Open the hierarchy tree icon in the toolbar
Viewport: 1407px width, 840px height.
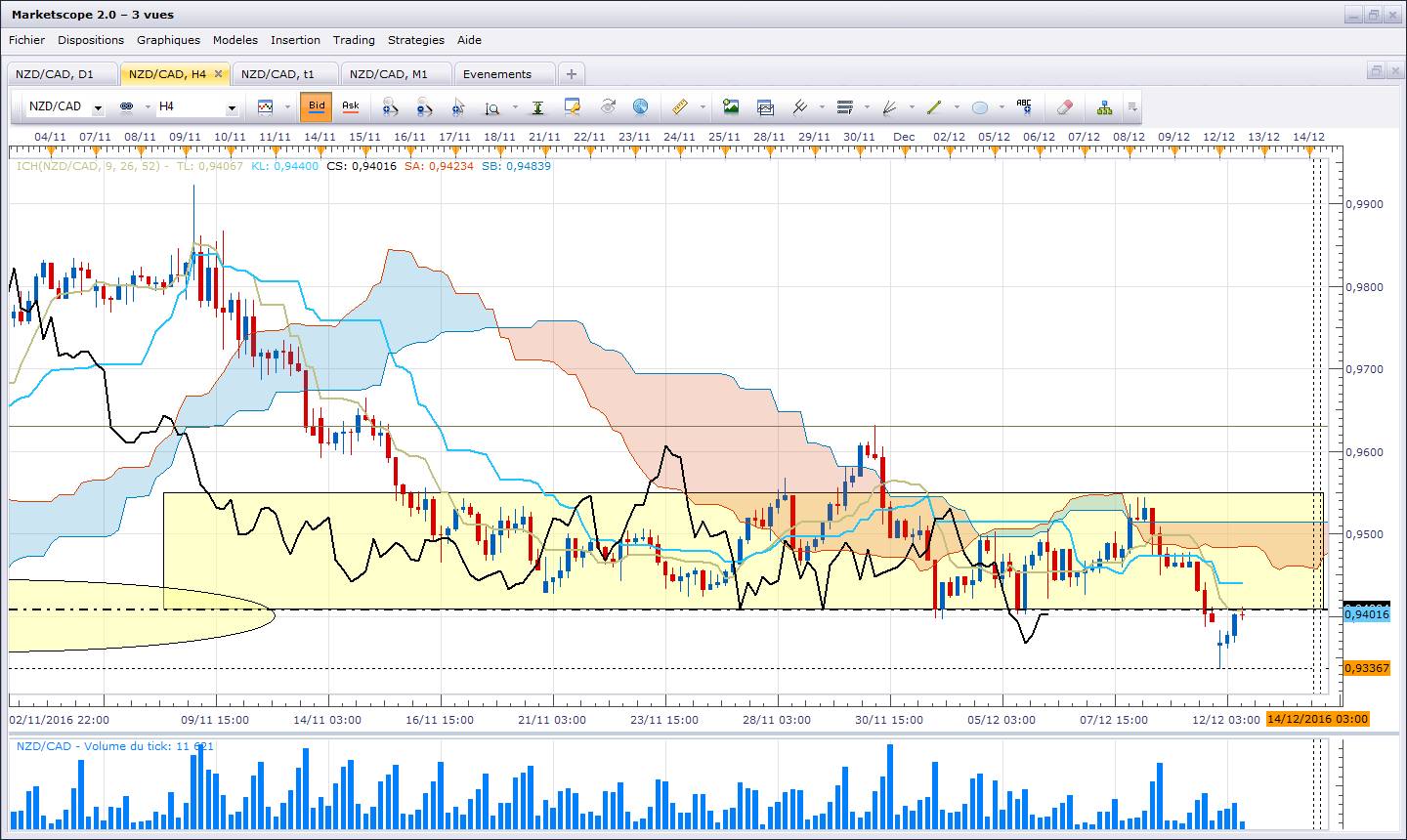tap(1104, 106)
